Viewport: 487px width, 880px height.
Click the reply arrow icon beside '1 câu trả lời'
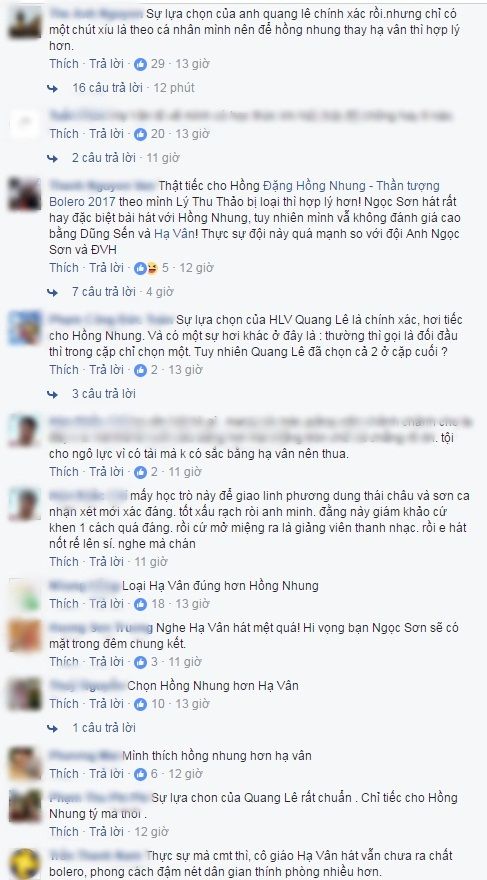point(53,728)
